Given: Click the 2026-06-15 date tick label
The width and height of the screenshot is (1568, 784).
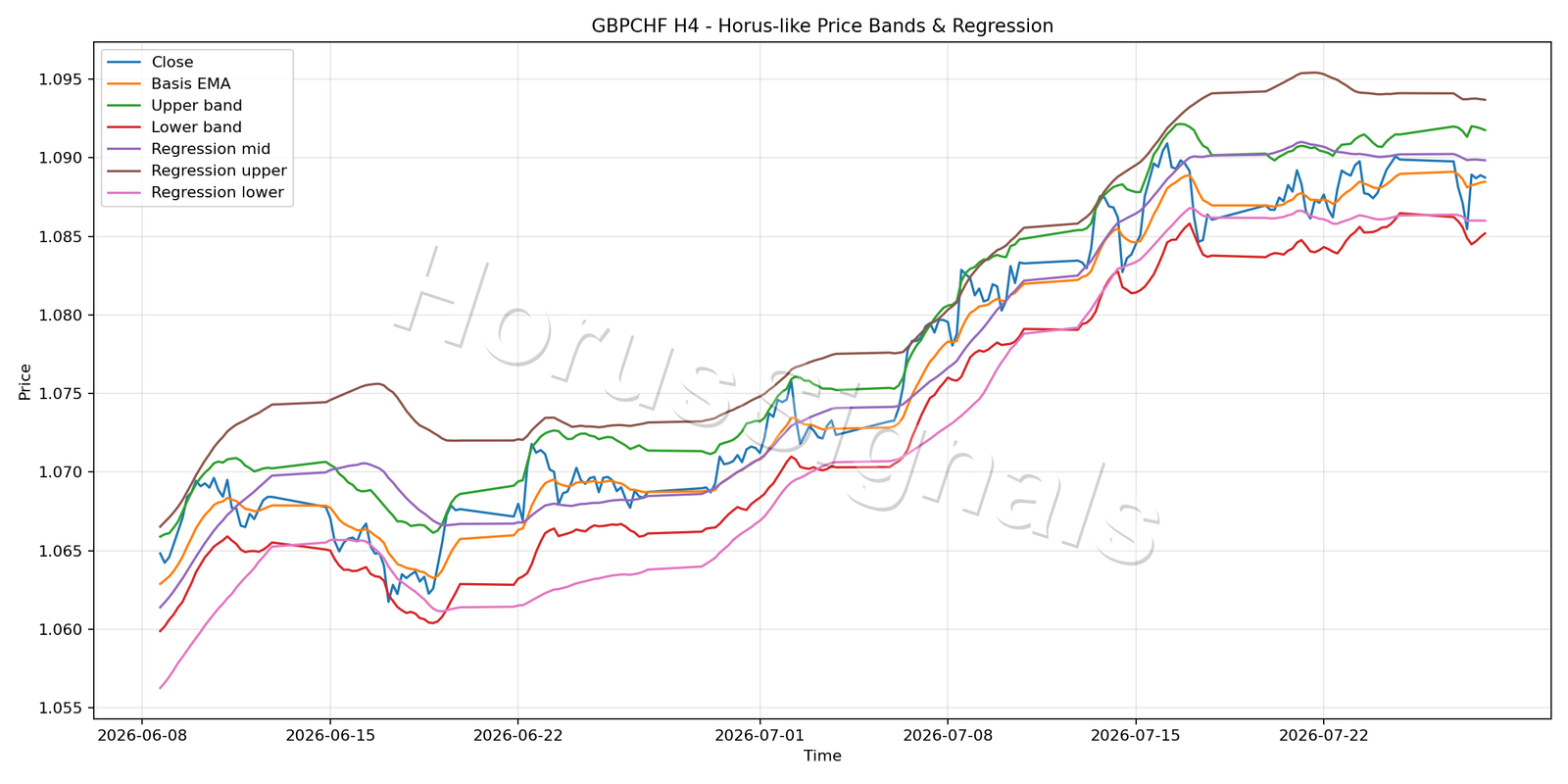Looking at the screenshot, I should [x=329, y=734].
